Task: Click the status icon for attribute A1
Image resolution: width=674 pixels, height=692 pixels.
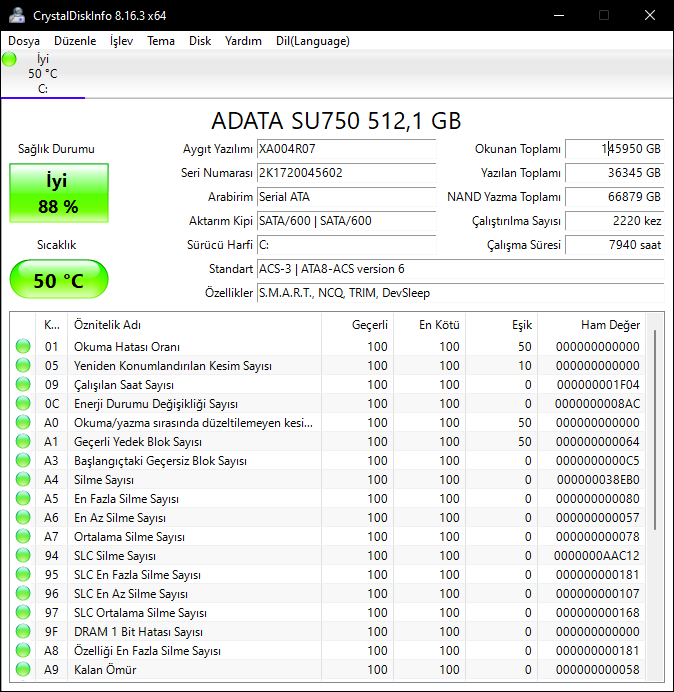Action: coord(23,441)
